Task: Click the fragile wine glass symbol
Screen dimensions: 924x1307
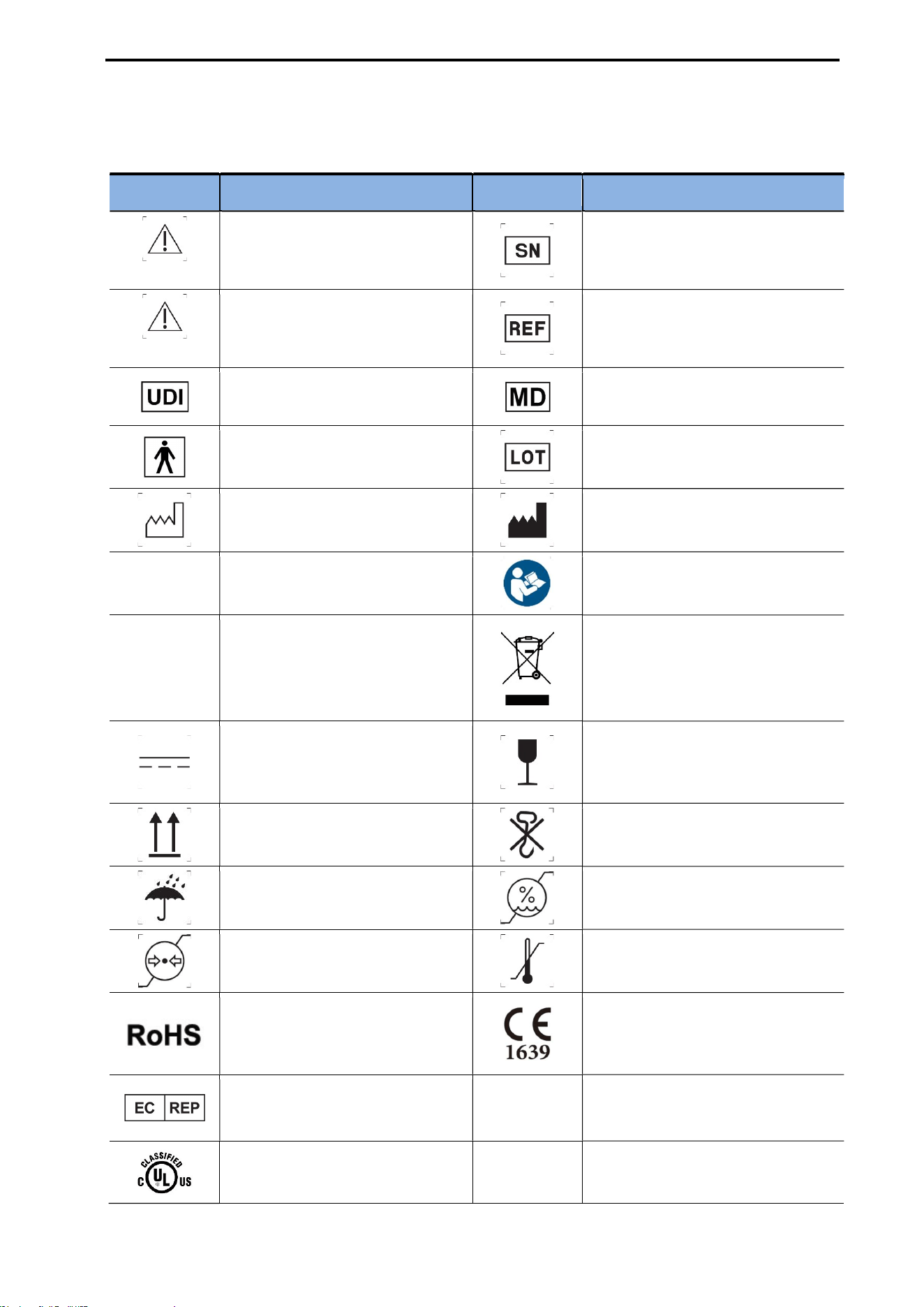Action: [x=527, y=762]
